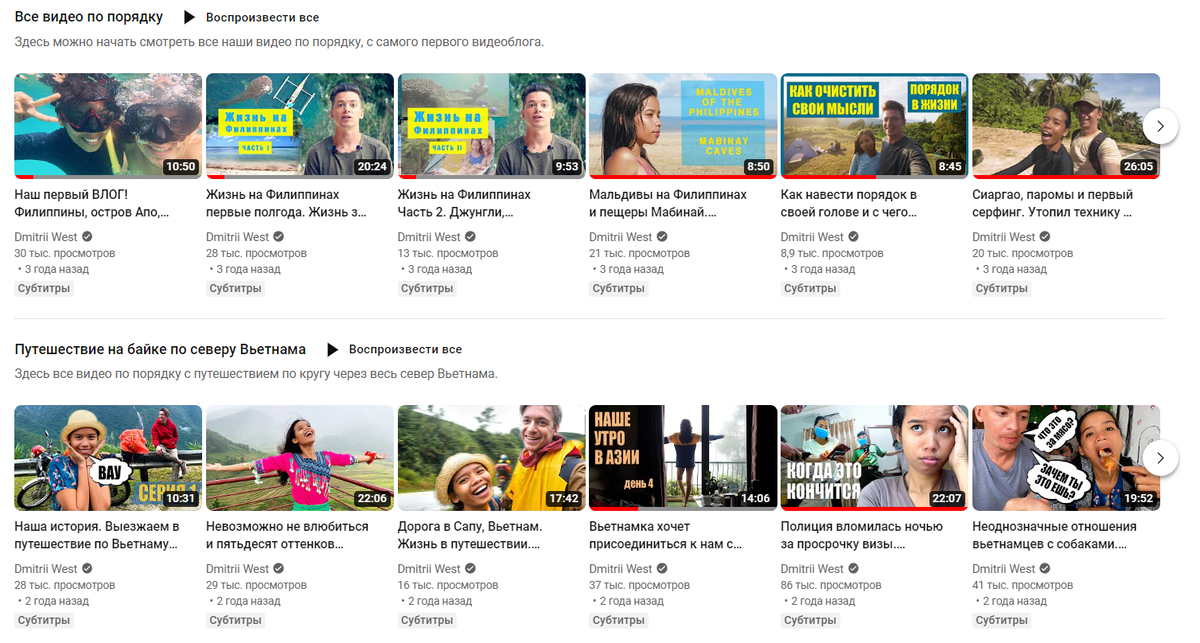Click title 'Наш первый ВЛОГ! Филиппины, остров Апо'
The image size is (1200, 643).
92,203
